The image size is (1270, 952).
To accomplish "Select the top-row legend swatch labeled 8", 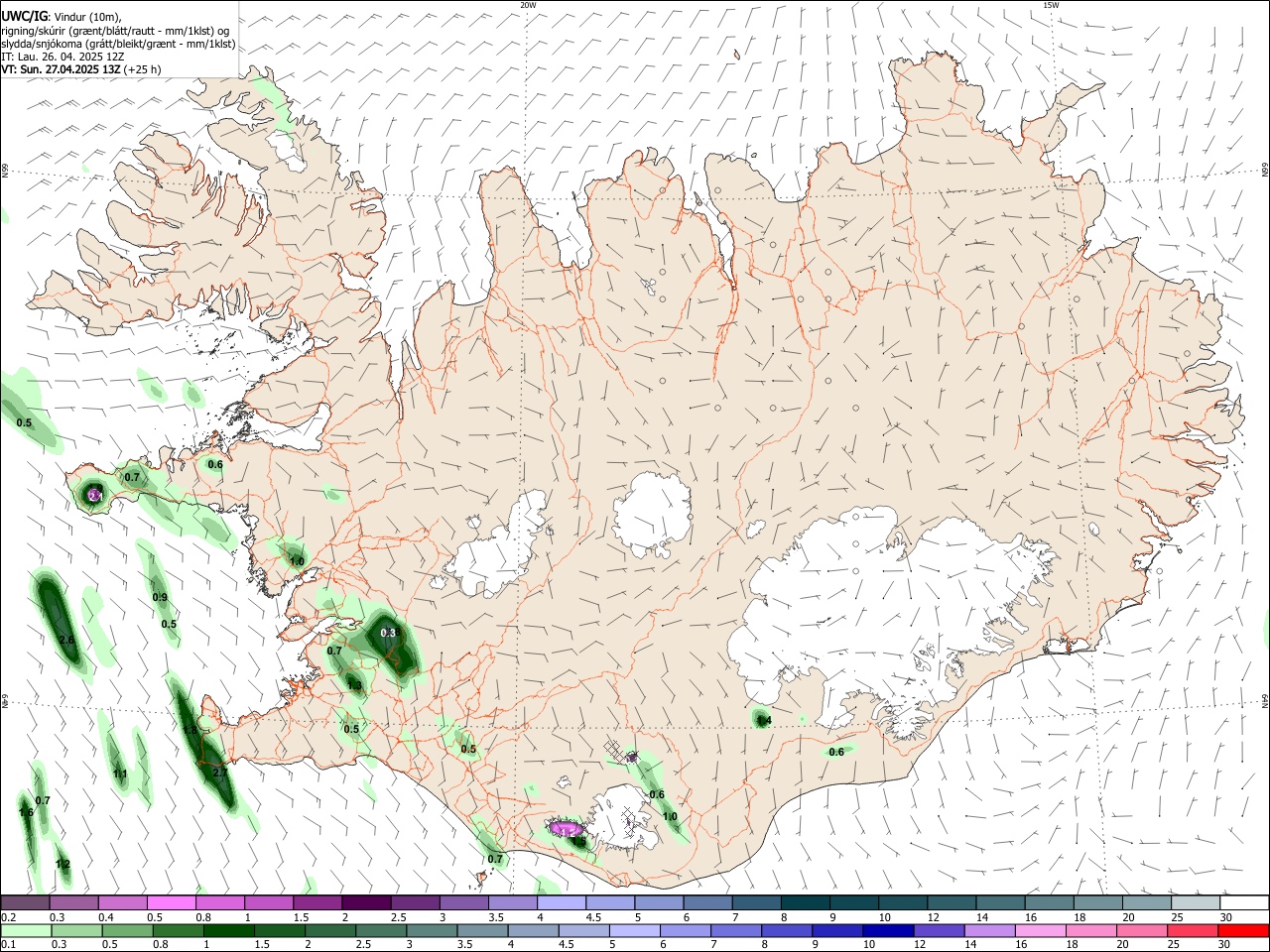I will point(806,902).
